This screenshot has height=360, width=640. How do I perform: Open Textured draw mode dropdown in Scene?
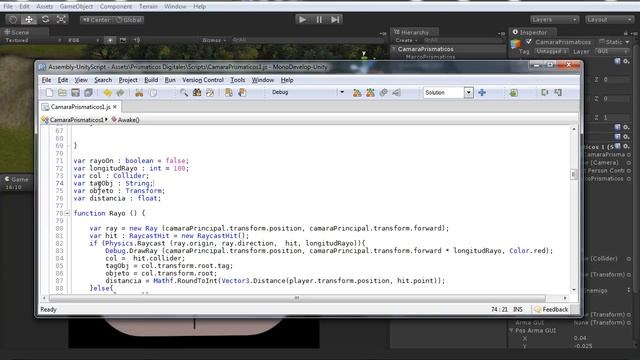tap(33, 40)
